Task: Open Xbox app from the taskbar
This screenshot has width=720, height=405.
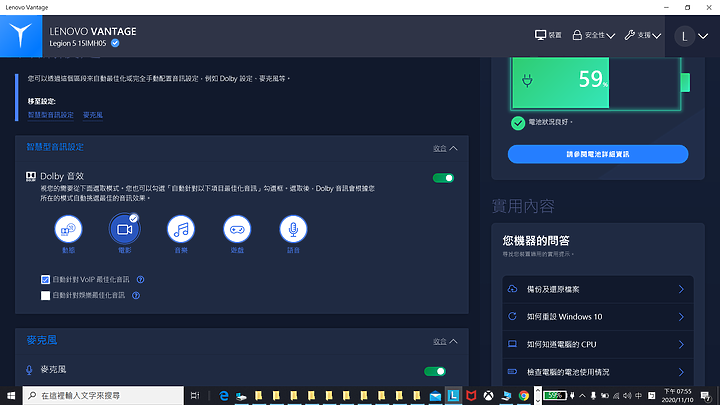Action: pyautogui.click(x=489, y=395)
